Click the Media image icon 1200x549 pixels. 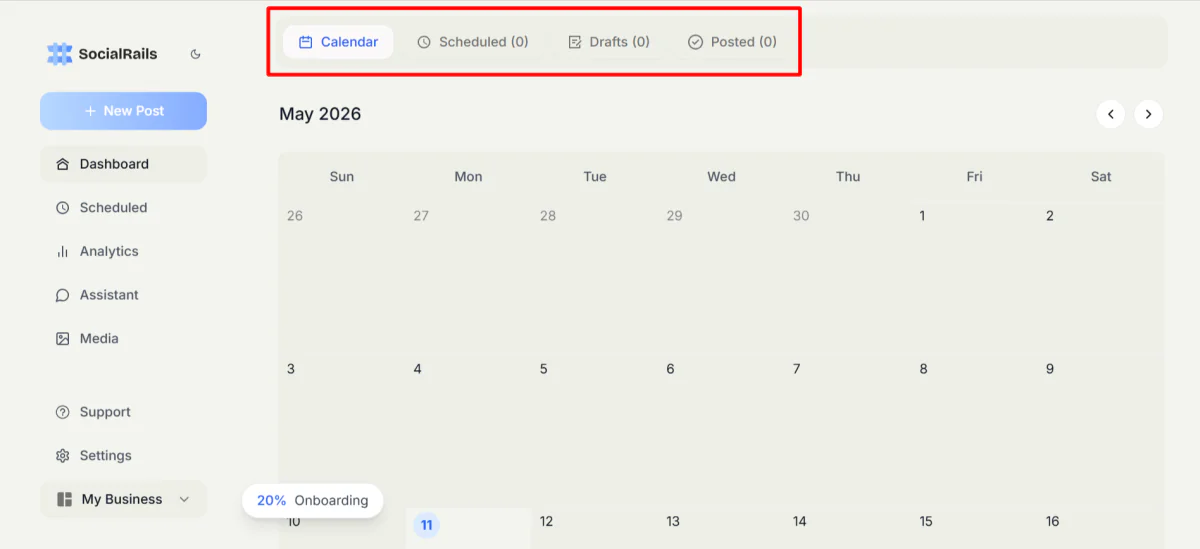click(x=62, y=339)
